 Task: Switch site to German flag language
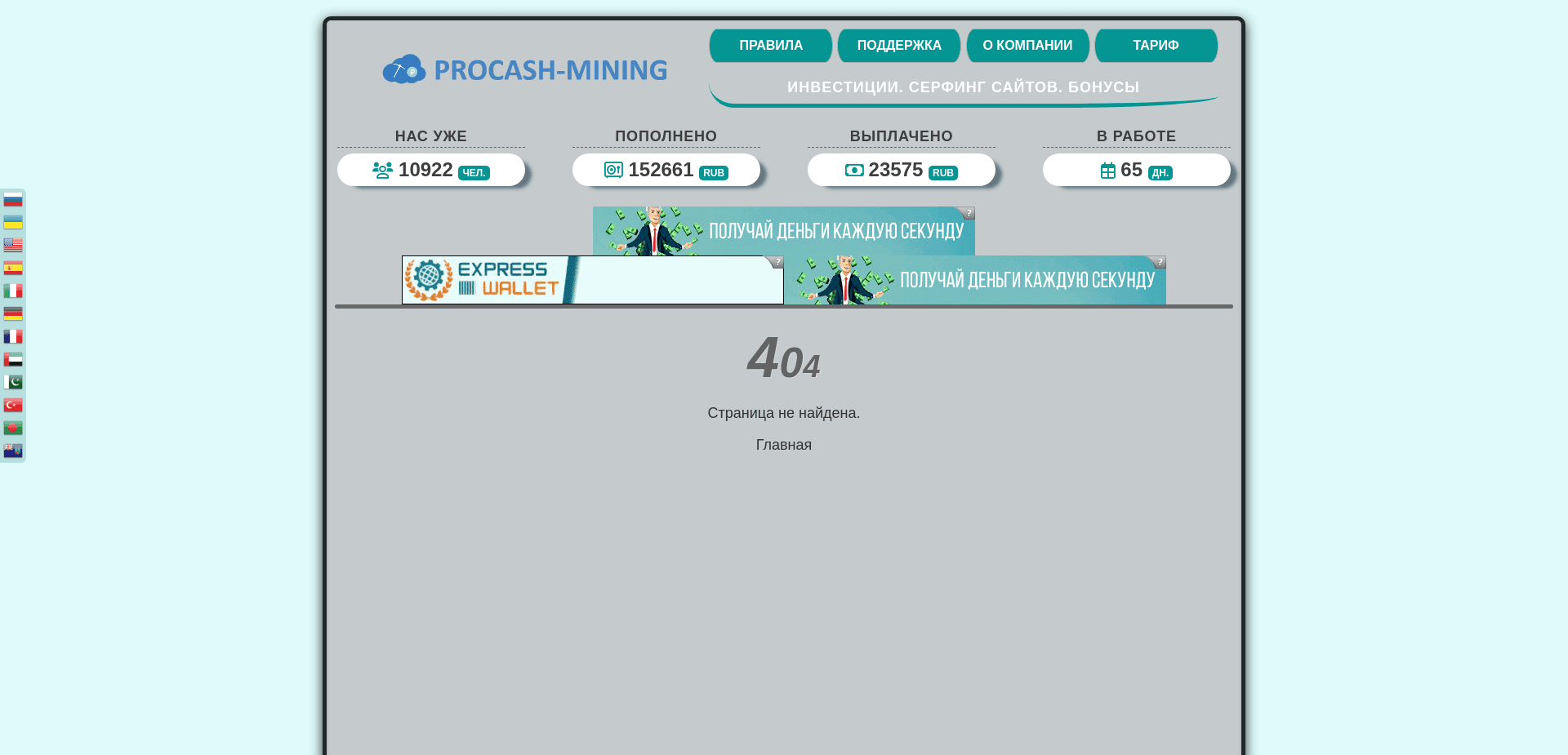click(x=13, y=313)
